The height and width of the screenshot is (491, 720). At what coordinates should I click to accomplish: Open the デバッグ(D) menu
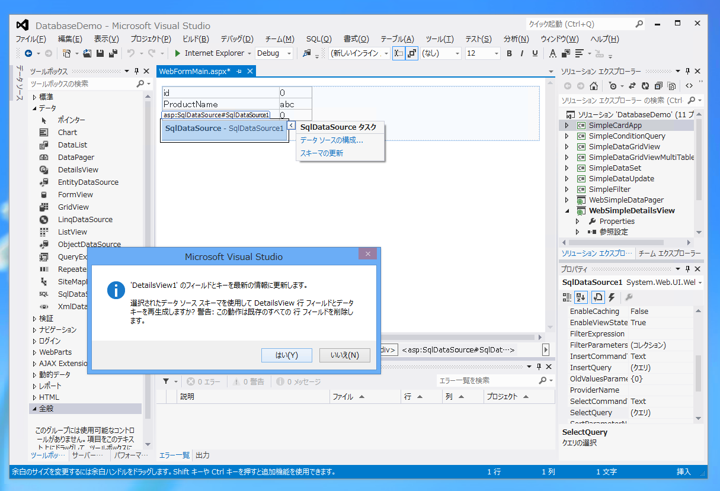click(x=237, y=39)
